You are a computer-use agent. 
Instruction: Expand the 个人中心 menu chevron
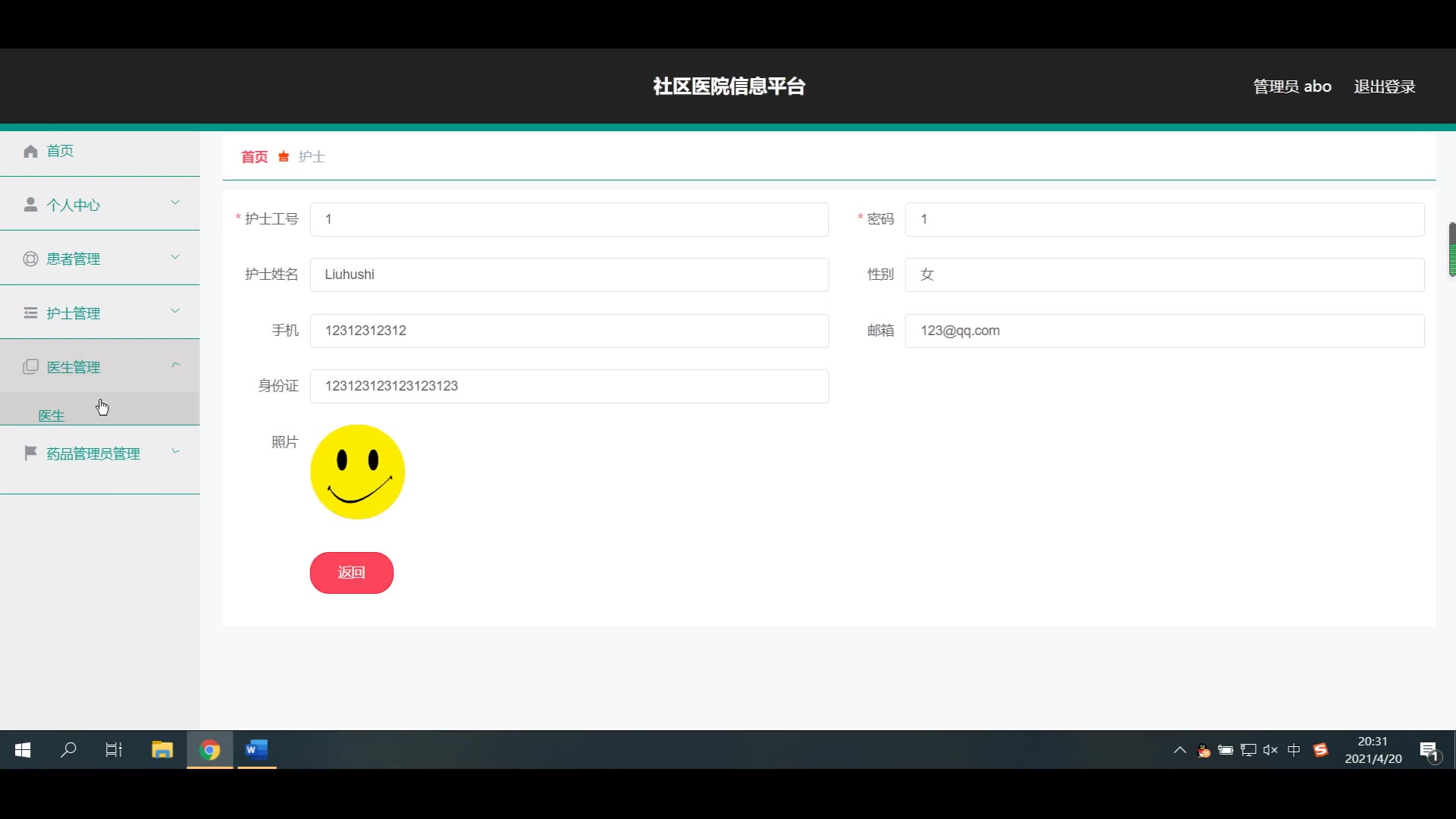175,202
